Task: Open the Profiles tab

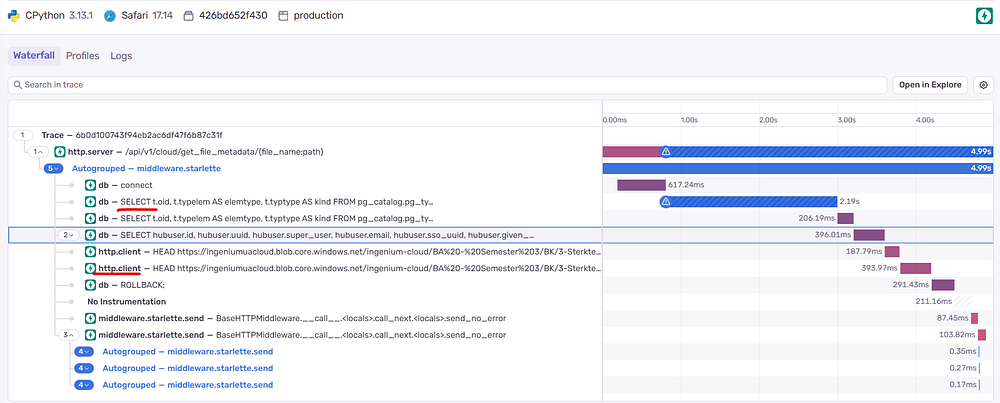Action: 83,55
